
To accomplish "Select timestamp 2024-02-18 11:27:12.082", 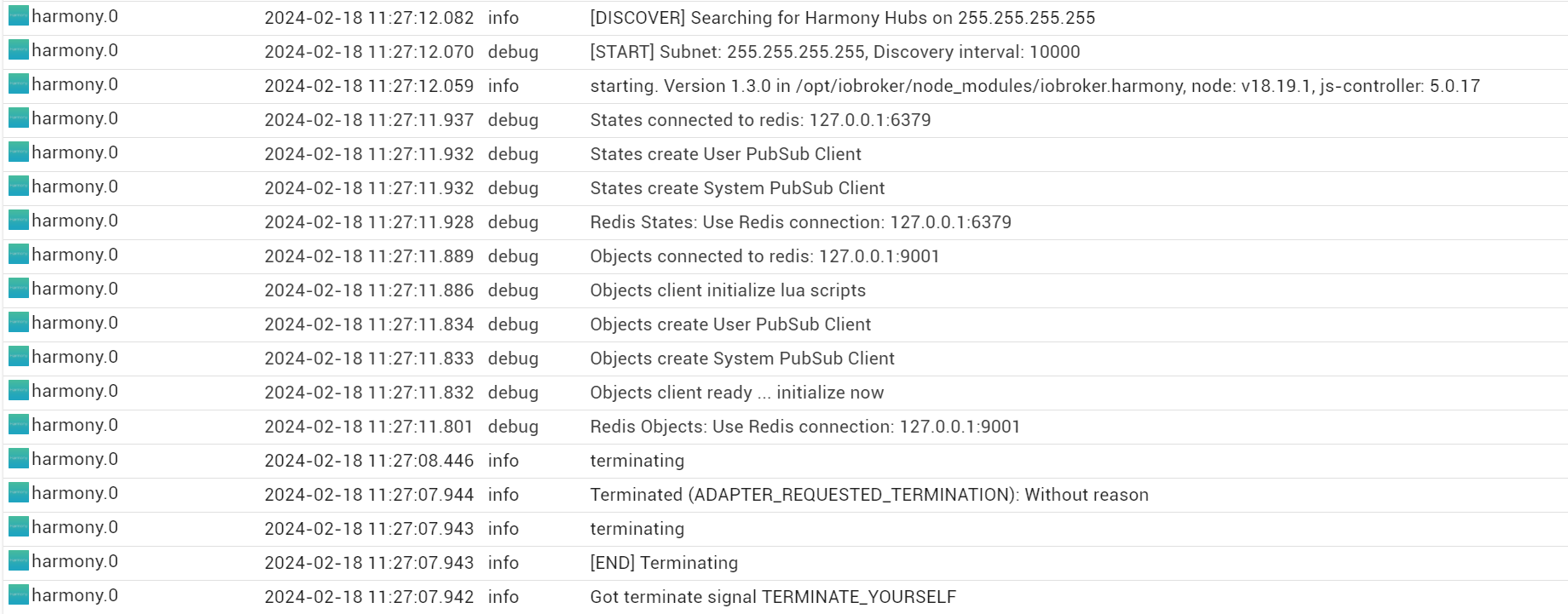I will [x=369, y=18].
